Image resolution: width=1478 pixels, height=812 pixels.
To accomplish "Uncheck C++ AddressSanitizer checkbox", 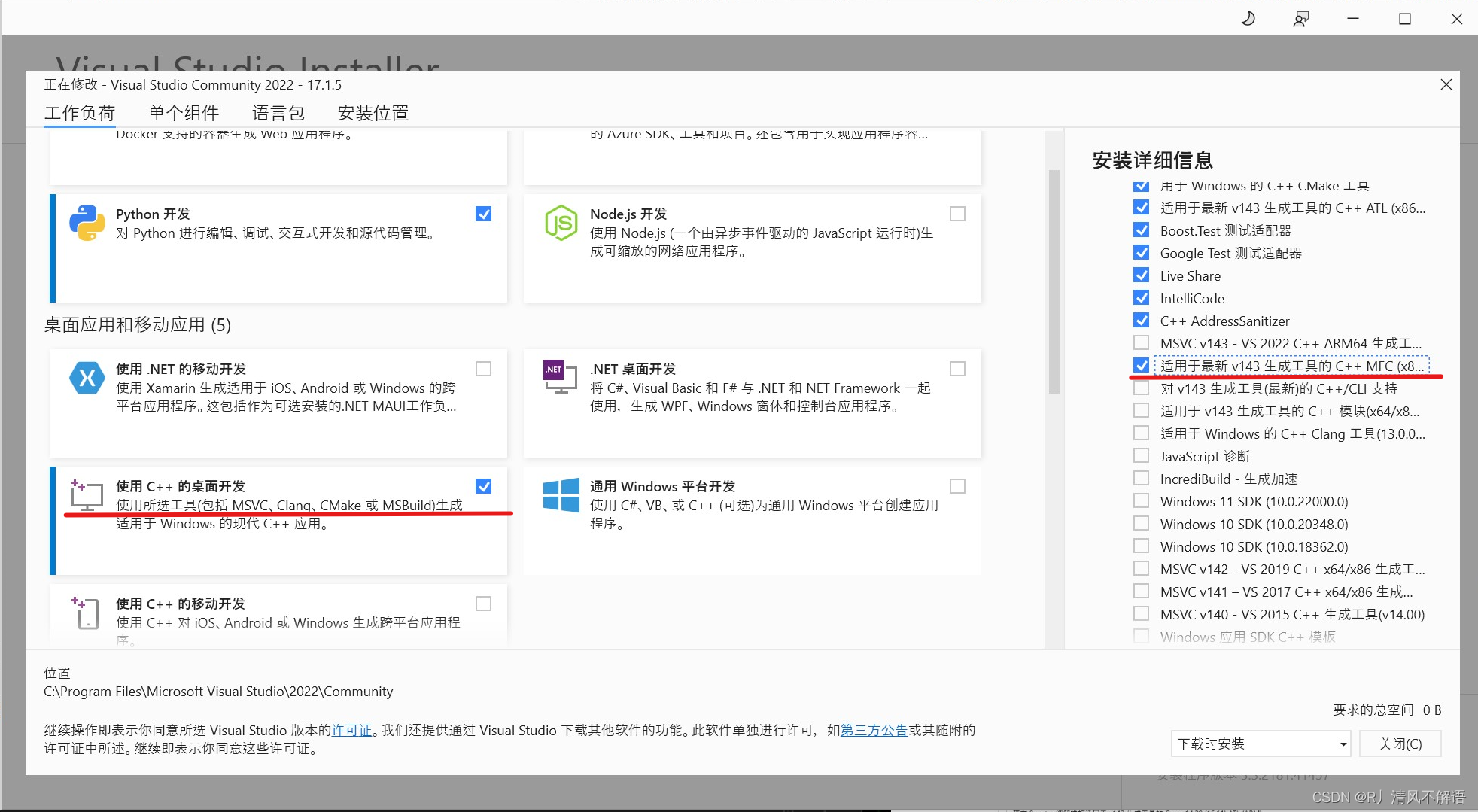I will point(1142,320).
